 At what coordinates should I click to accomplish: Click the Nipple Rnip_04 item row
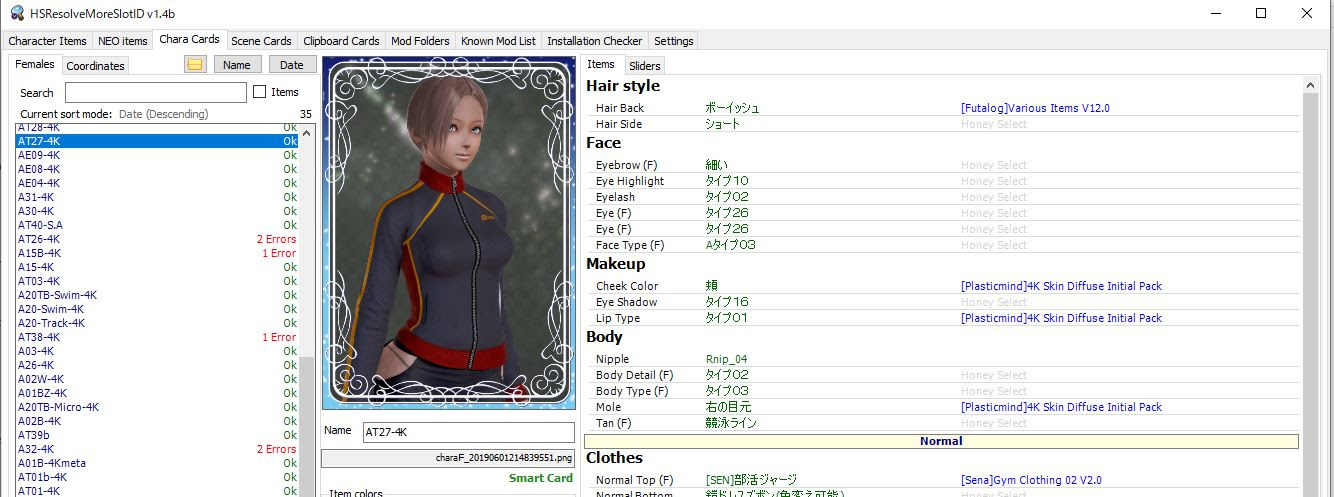click(942, 359)
